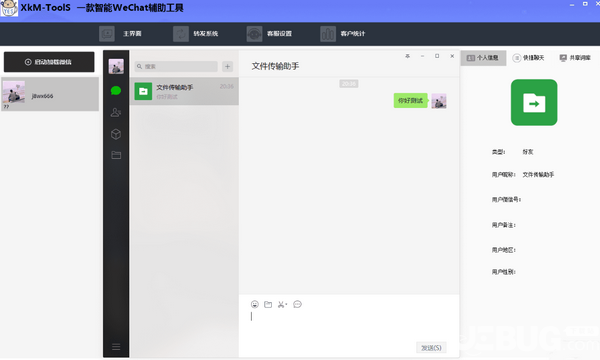Open the 转发系统 forwarding system tab
The image size is (600, 360).
click(x=196, y=34)
